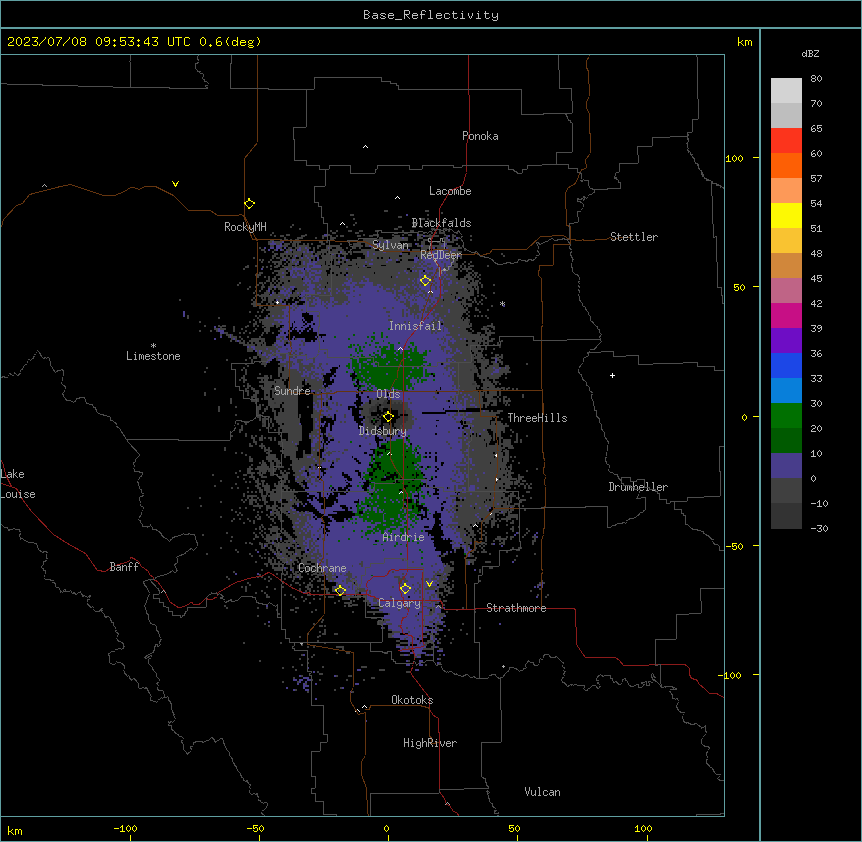Select the light orange 54-57 dBZ swatch
Viewport: 862px width, 842px height.
(786, 191)
